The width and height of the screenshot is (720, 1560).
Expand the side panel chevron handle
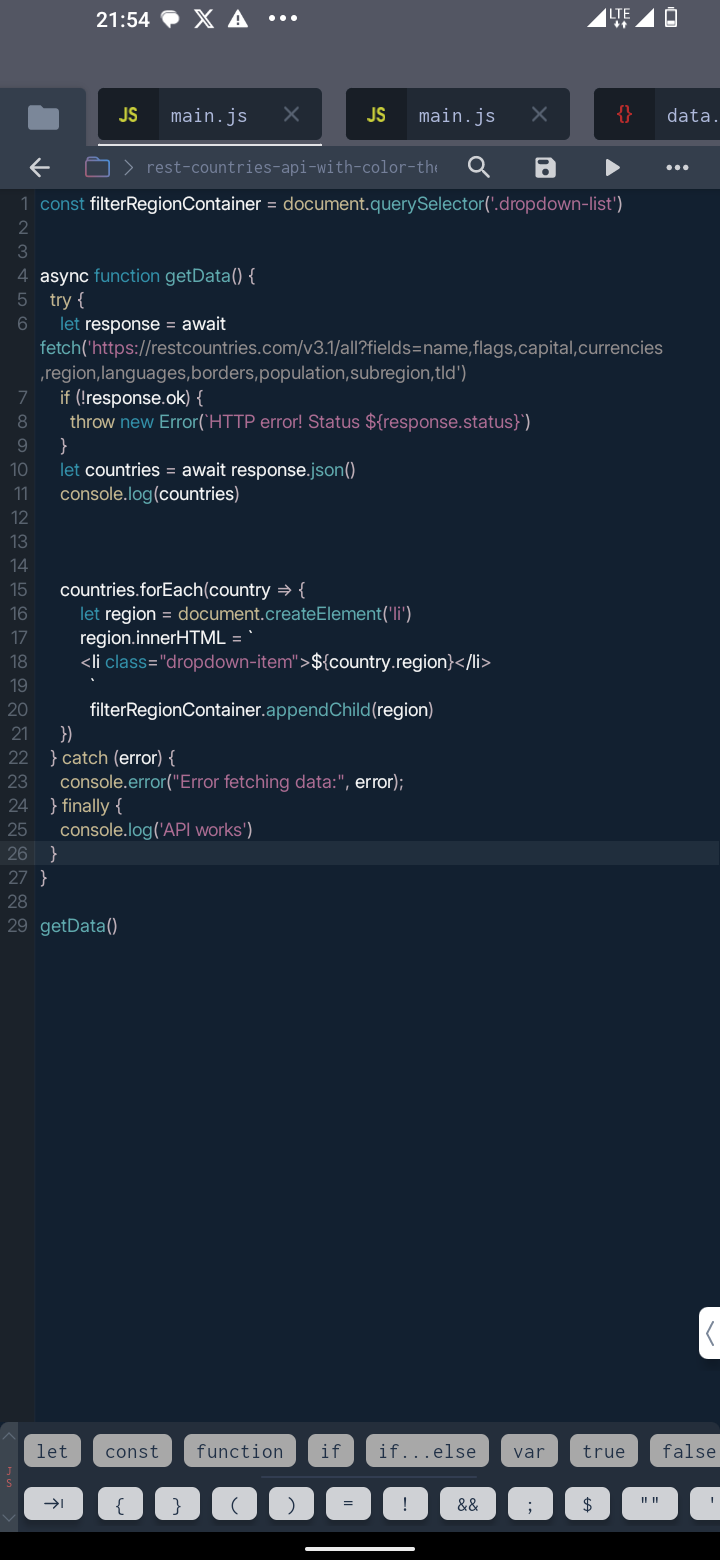pyautogui.click(x=709, y=1333)
